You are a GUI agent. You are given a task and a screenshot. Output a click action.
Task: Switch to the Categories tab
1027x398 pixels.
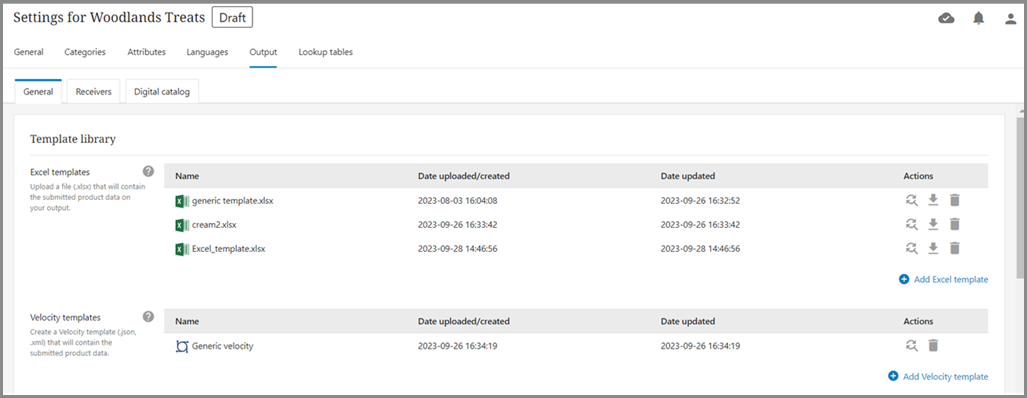85,52
